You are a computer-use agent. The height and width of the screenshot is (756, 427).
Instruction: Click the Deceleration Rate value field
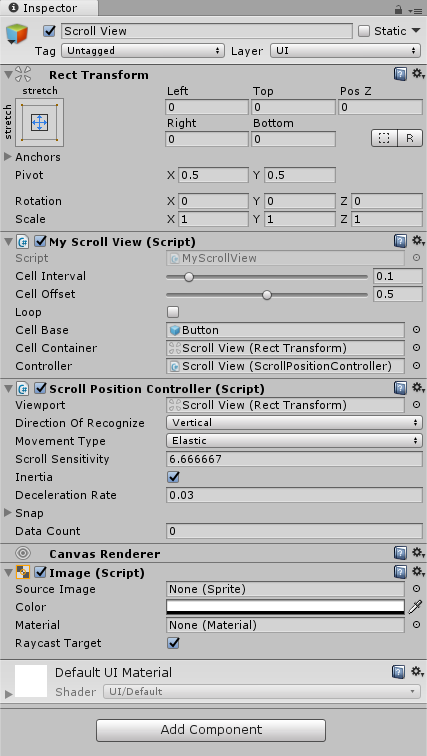[x=294, y=495]
